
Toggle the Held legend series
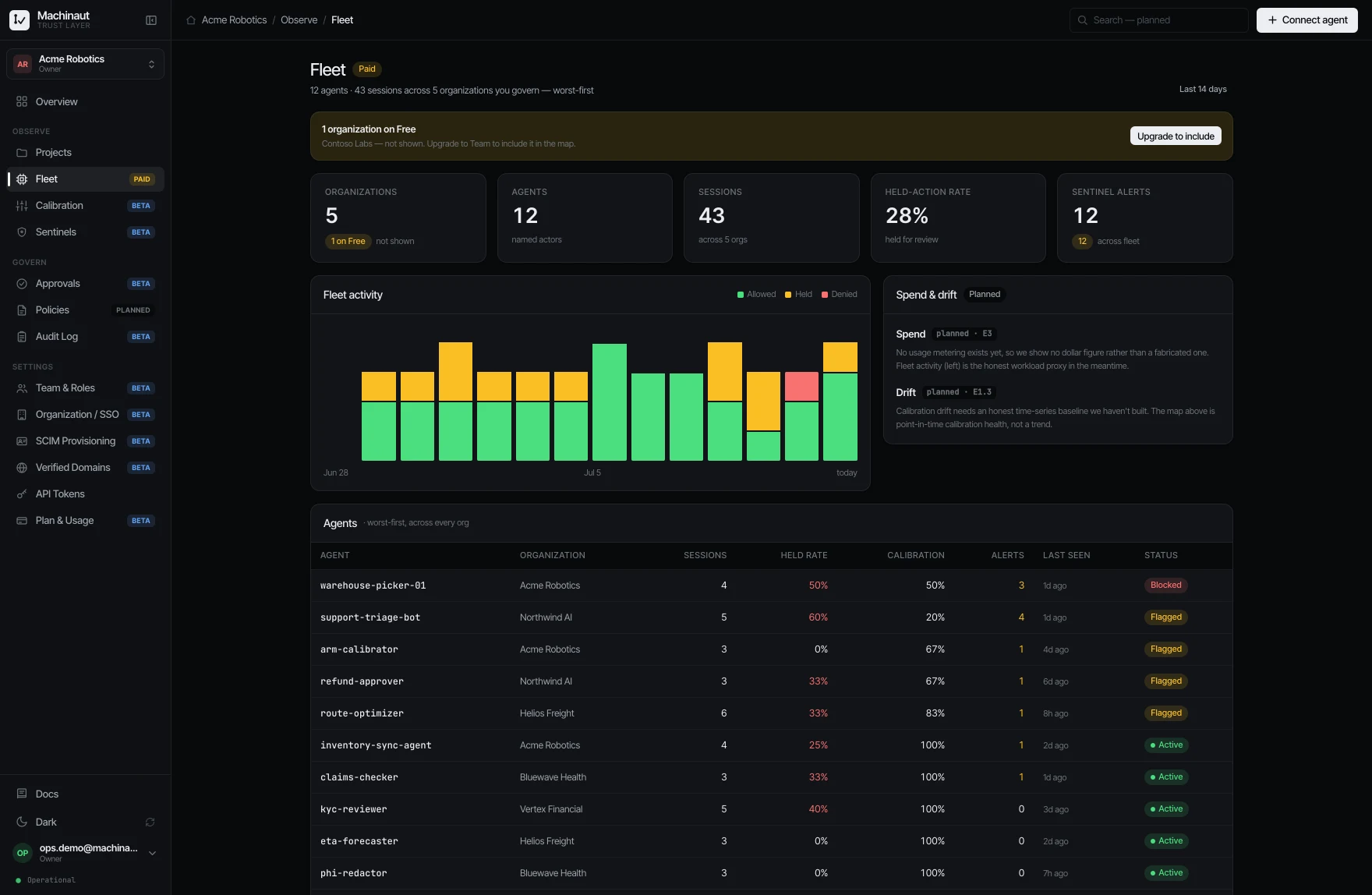[x=798, y=295]
